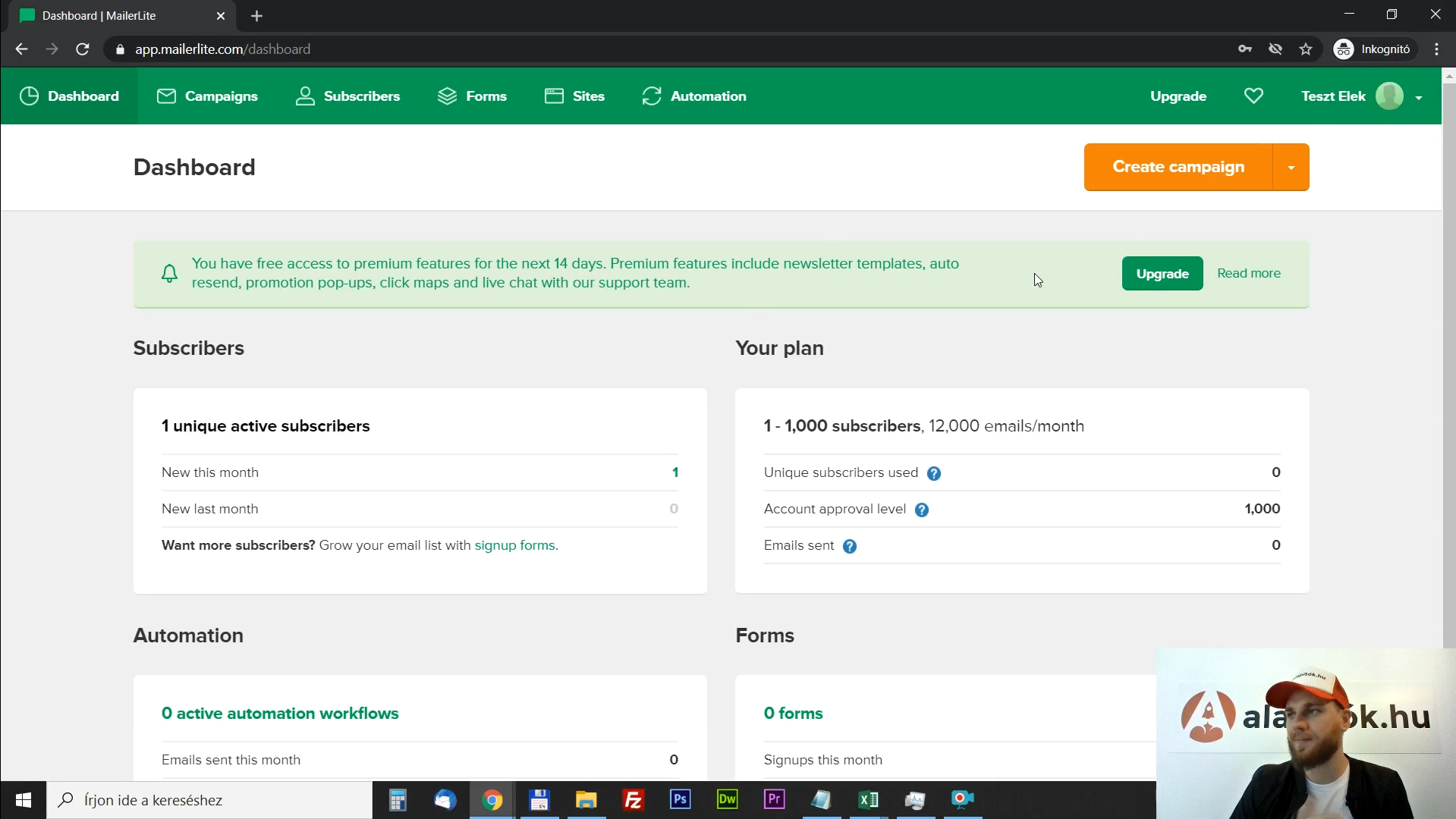Open the Inkognitó profile chip

point(1374,49)
